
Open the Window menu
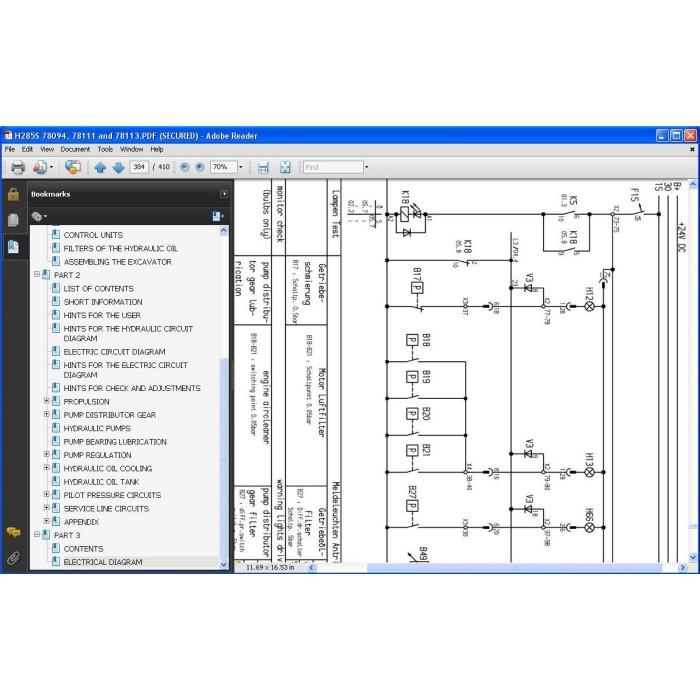(x=131, y=149)
